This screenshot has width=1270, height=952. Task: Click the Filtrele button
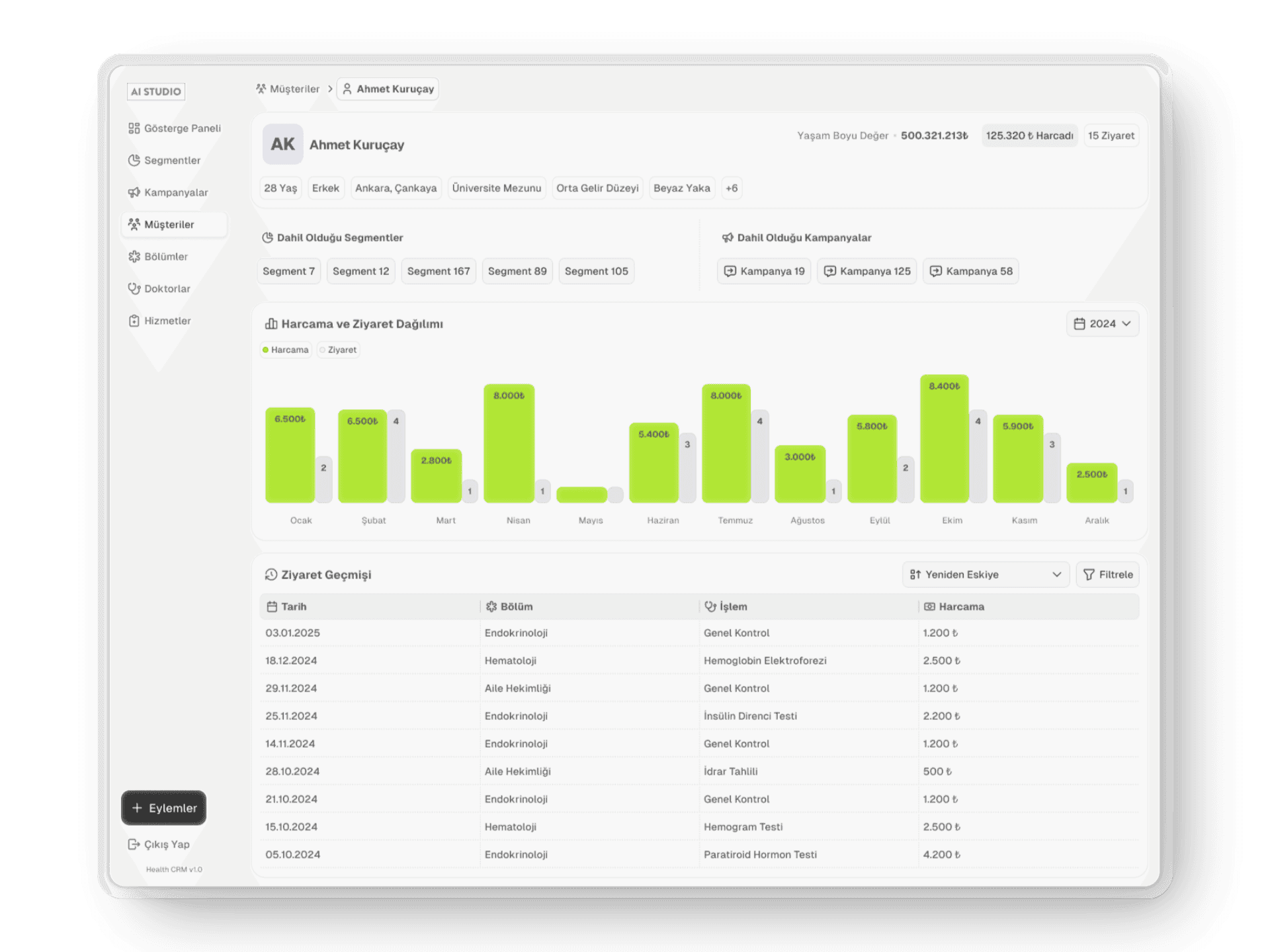coord(1108,575)
